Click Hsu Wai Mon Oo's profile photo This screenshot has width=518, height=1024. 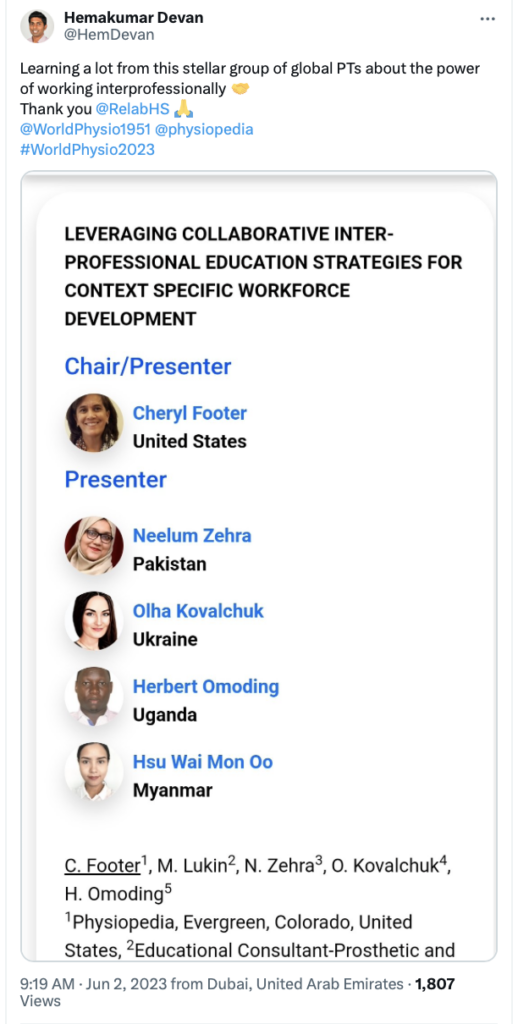(94, 771)
